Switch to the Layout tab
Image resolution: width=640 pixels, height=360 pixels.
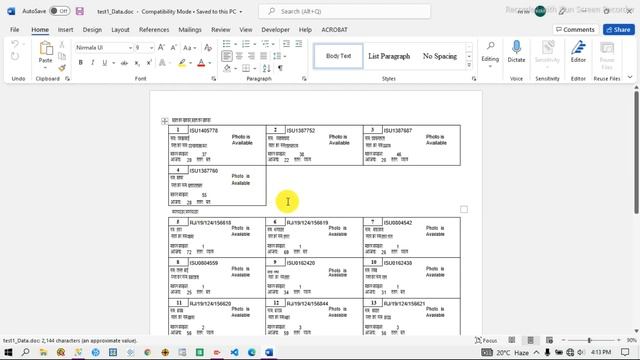pos(120,29)
